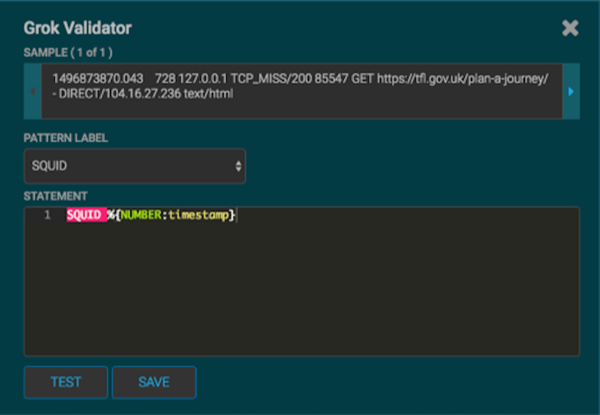Click the SAVE button

coord(154,382)
